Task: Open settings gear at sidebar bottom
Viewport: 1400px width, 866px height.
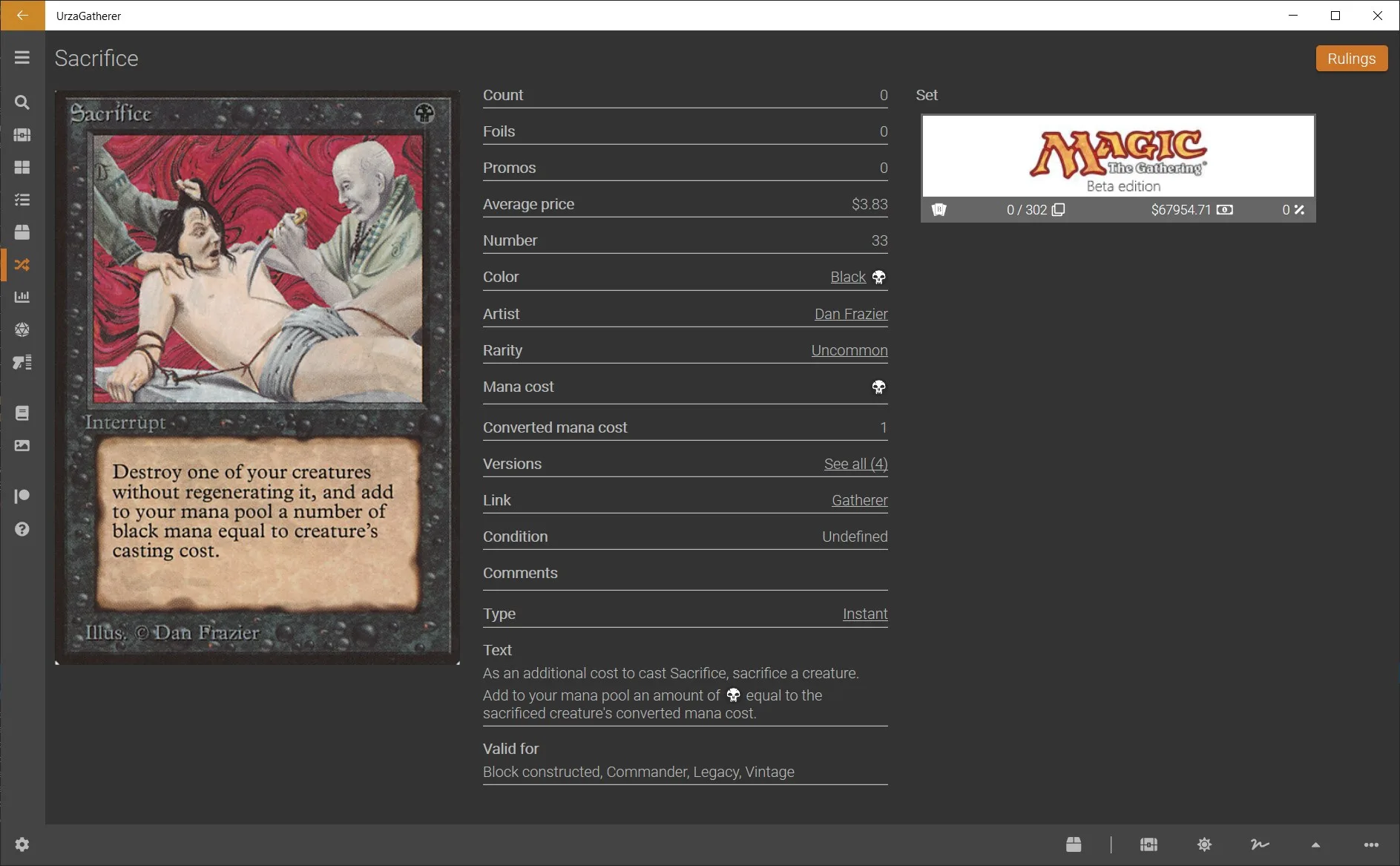Action: click(22, 844)
